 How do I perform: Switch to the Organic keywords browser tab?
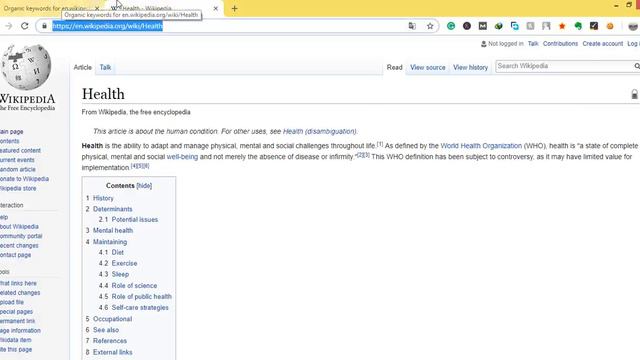click(45, 8)
